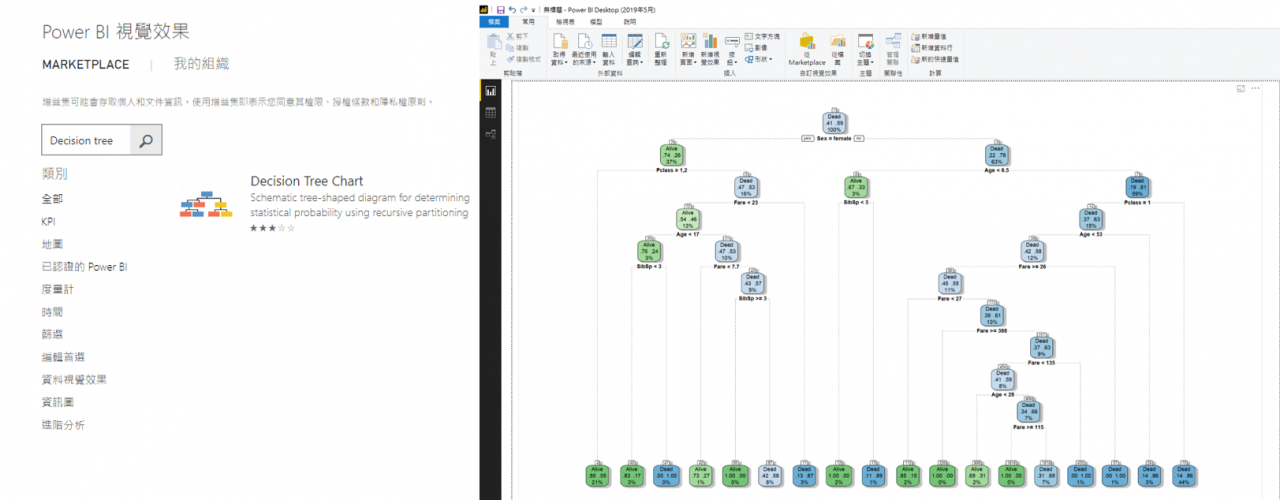Expand the 編輯查詢 dropdown arrow
1280x500 pixels.
point(641,63)
